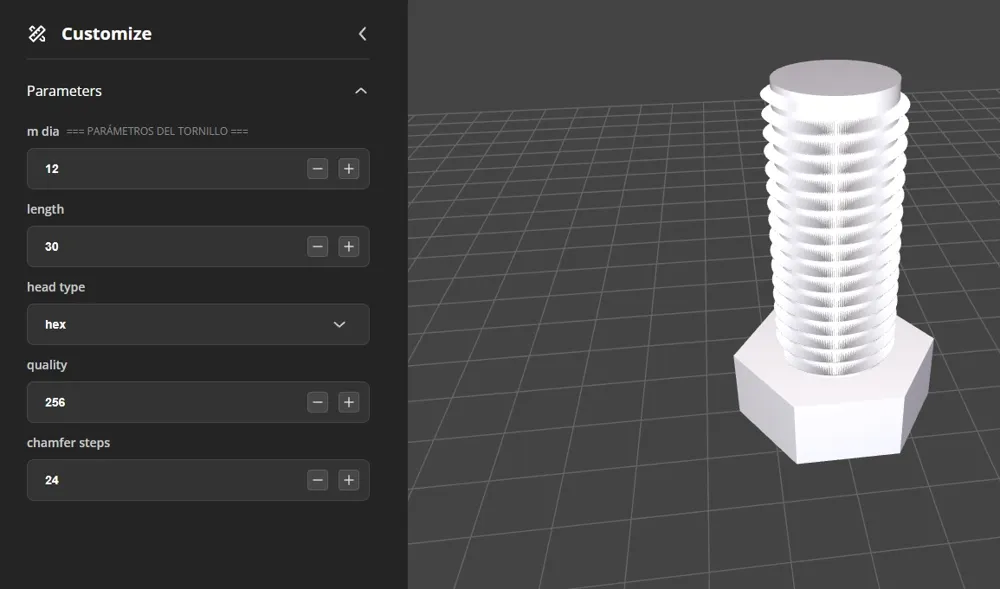
Task: Click the Customize panel title text
Action: click(106, 33)
